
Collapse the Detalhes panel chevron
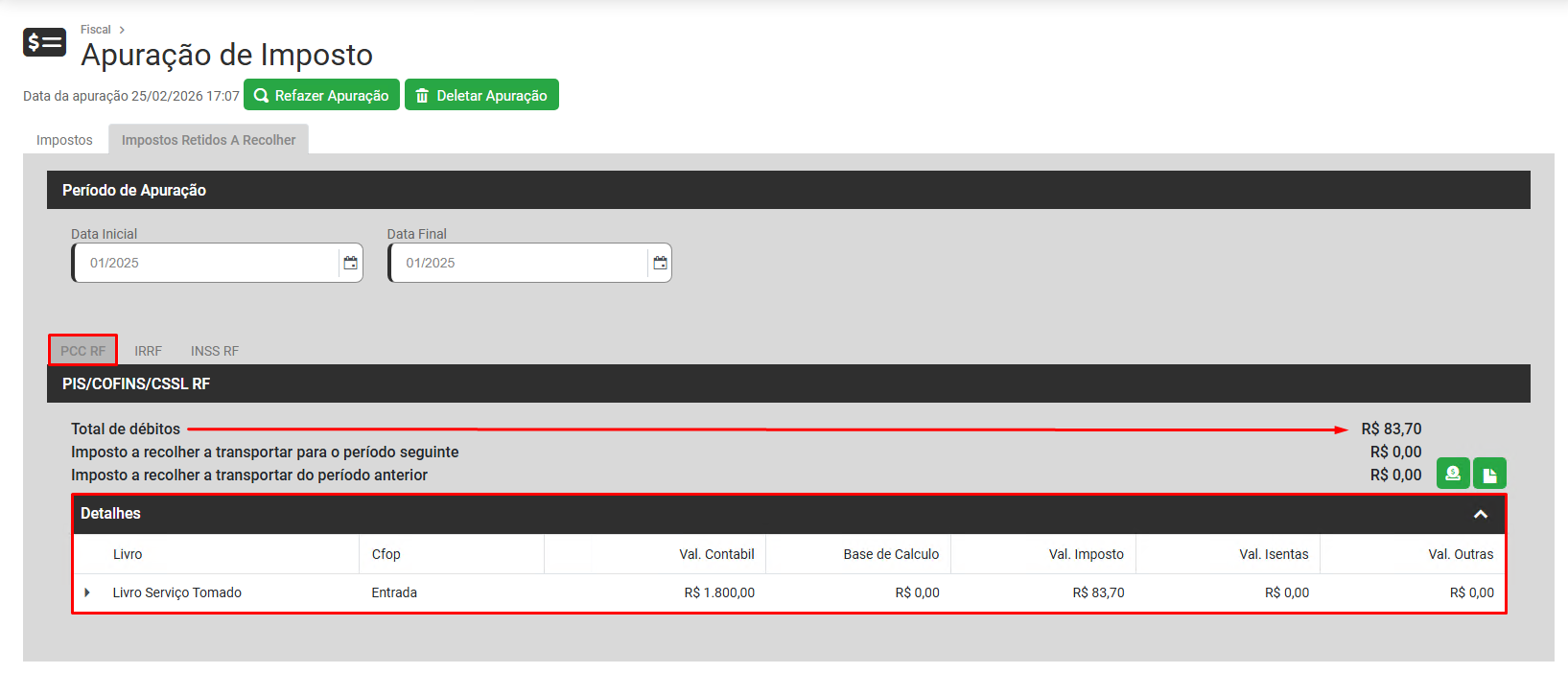(1481, 515)
